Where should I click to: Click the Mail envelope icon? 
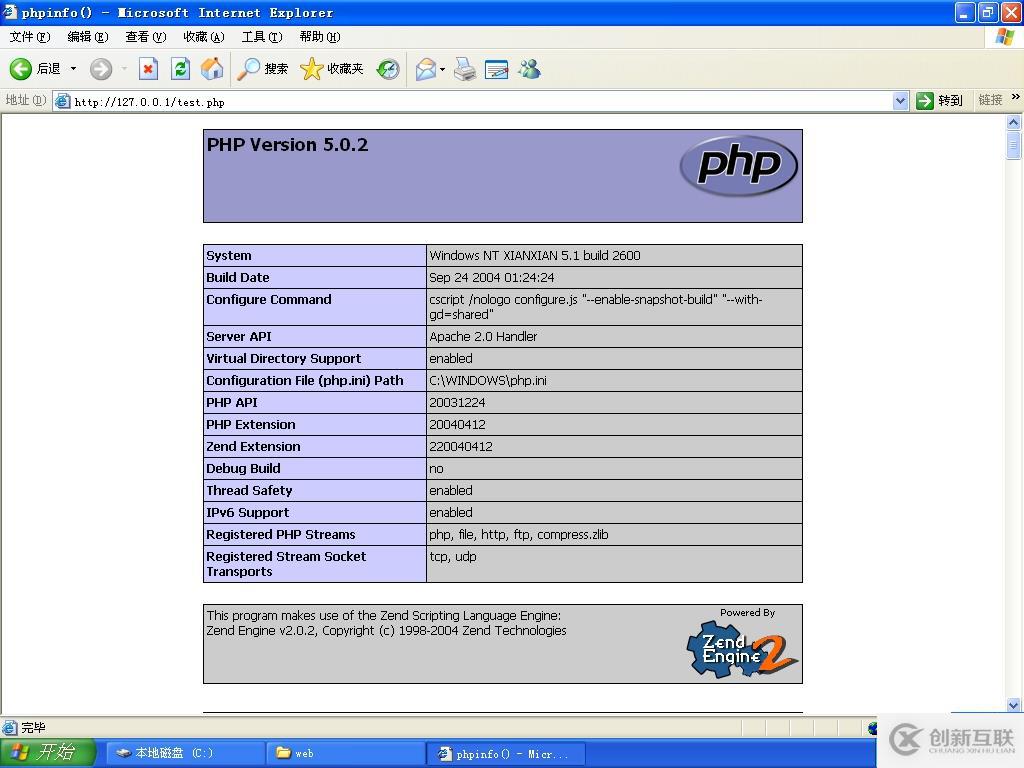[425, 69]
